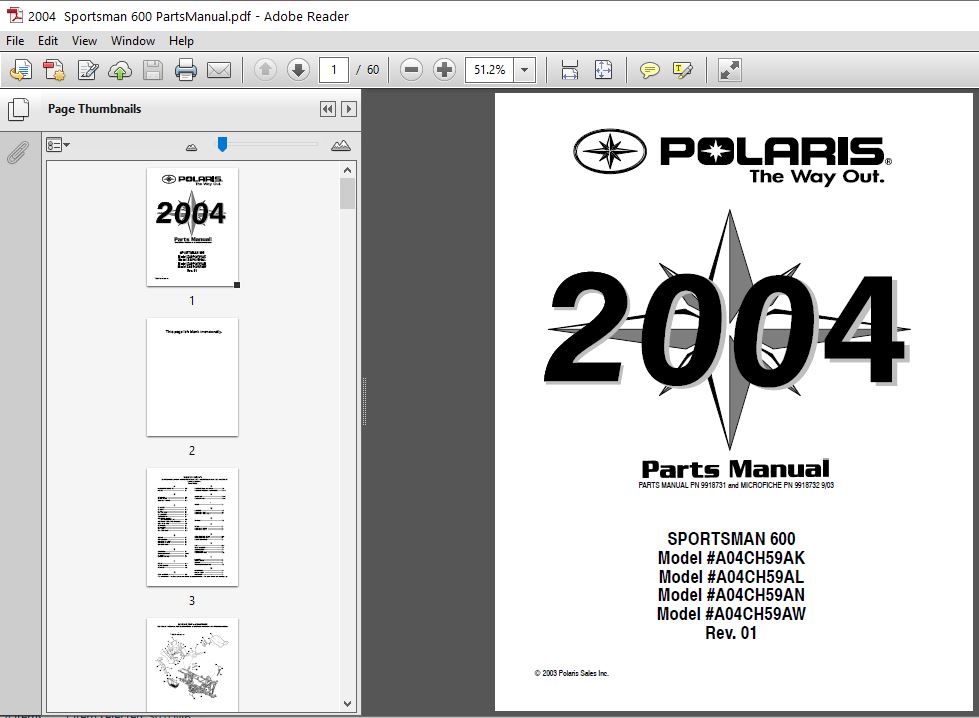
Task: Open the Sign/Fill document tool icon
Action: pyautogui.click(x=87, y=70)
